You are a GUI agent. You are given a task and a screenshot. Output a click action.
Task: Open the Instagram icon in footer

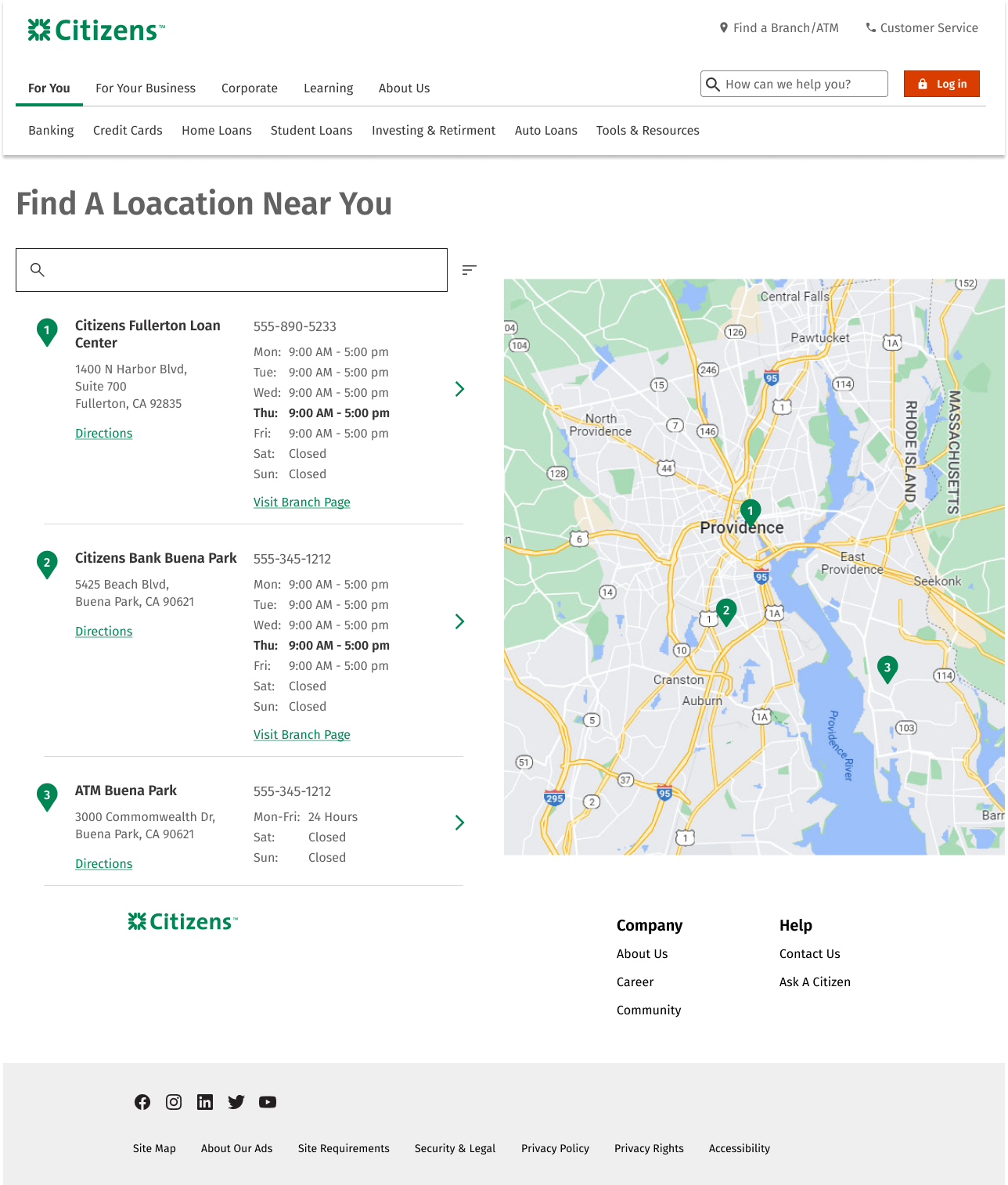tap(174, 1102)
